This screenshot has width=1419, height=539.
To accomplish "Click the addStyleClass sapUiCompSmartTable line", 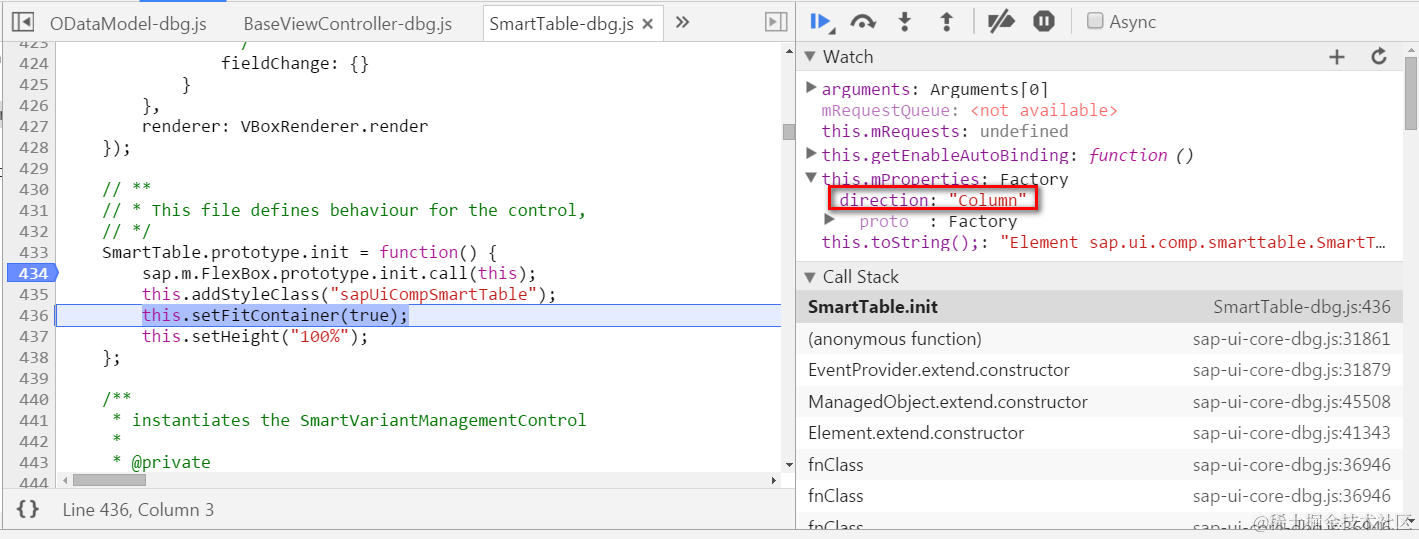I will (348, 294).
